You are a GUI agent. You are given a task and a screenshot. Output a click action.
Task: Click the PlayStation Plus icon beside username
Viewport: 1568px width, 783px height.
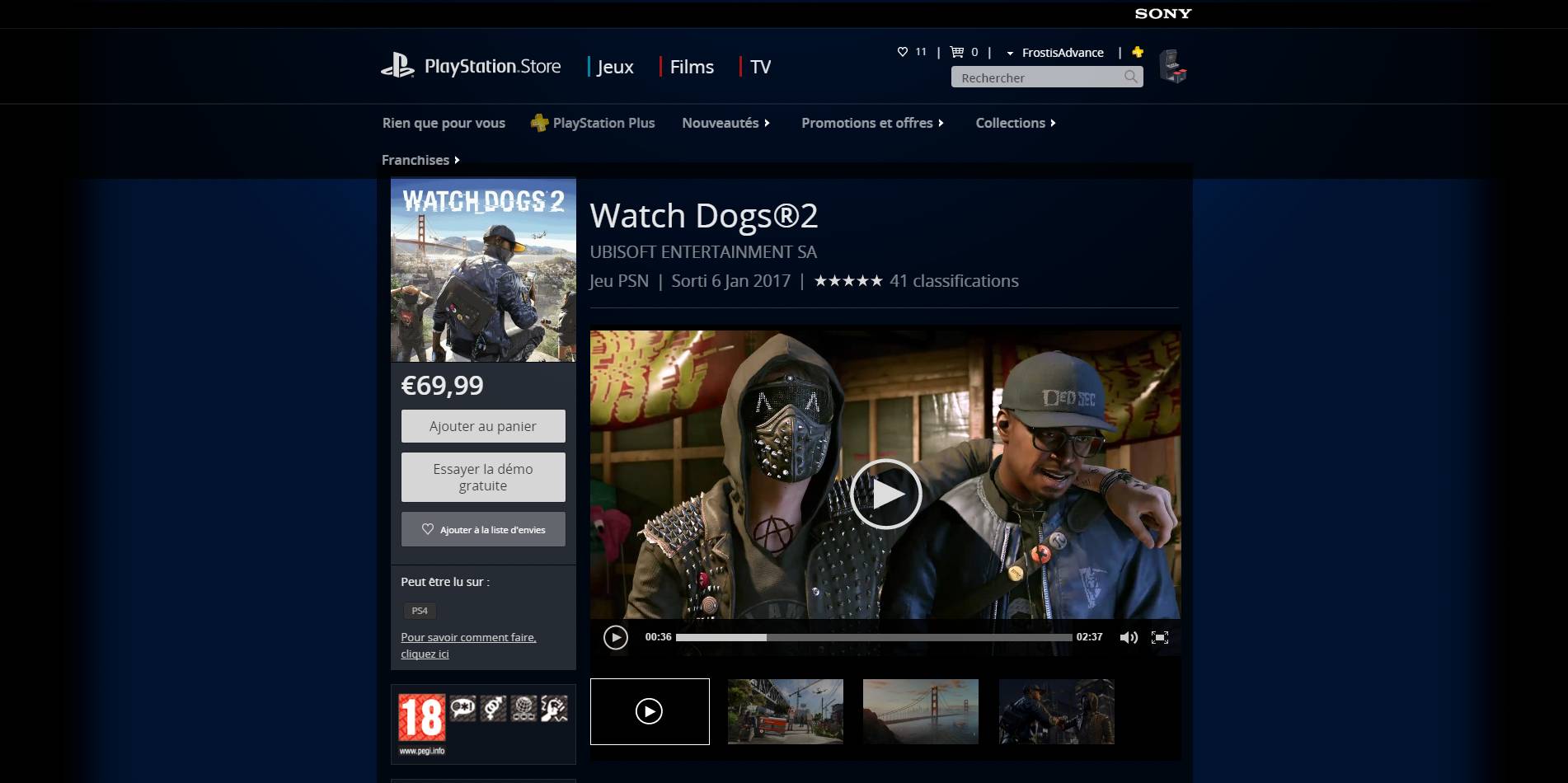pyautogui.click(x=1138, y=52)
